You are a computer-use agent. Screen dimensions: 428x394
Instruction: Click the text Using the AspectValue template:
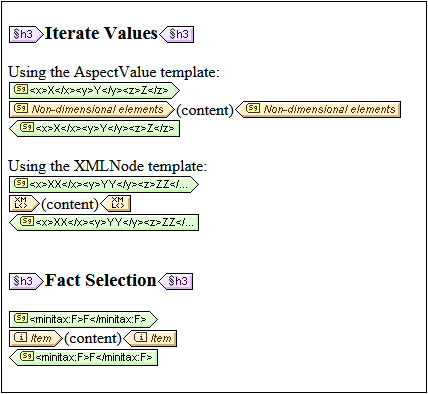114,72
